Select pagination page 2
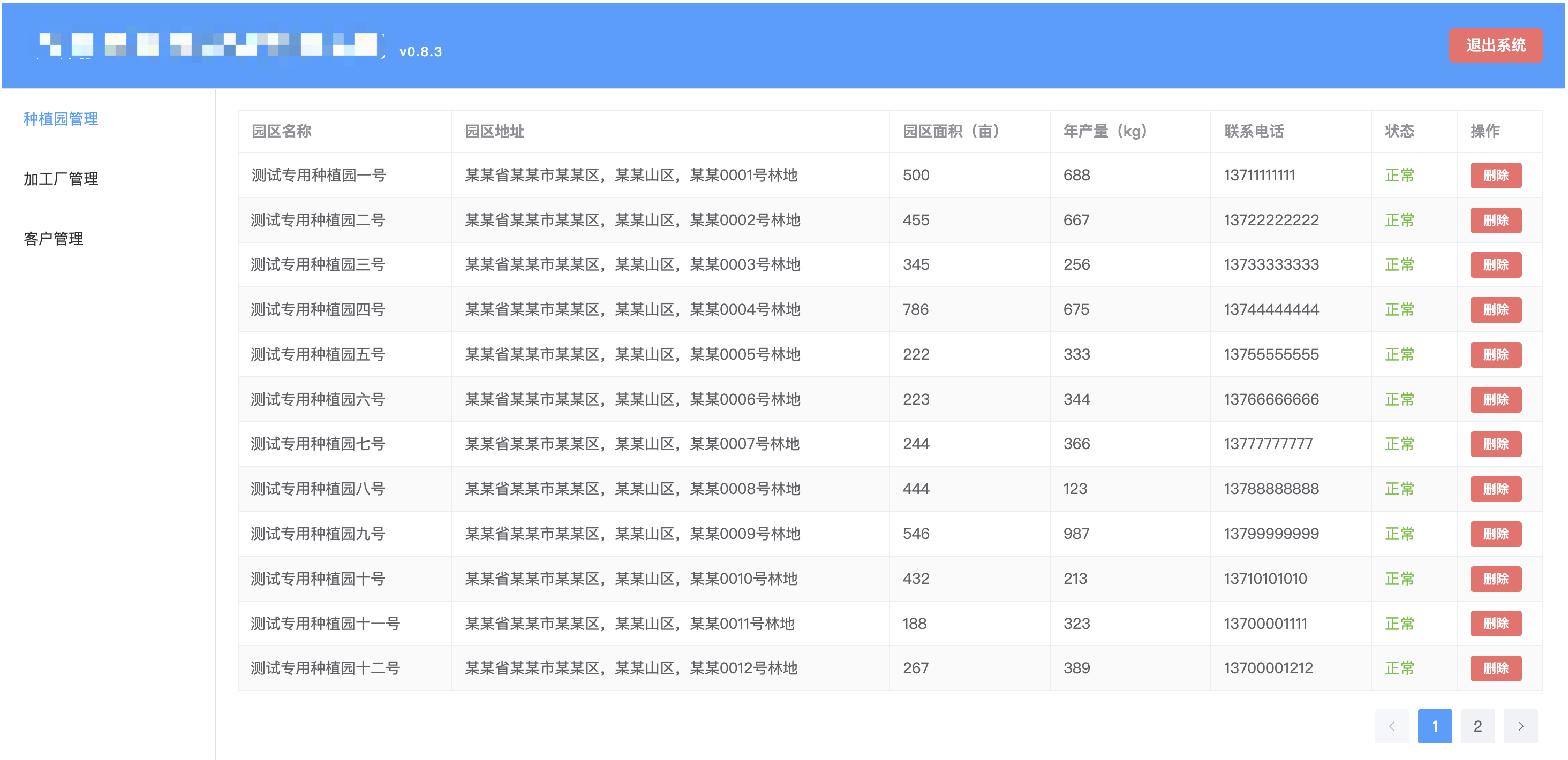The height and width of the screenshot is (760, 1568). [1477, 726]
